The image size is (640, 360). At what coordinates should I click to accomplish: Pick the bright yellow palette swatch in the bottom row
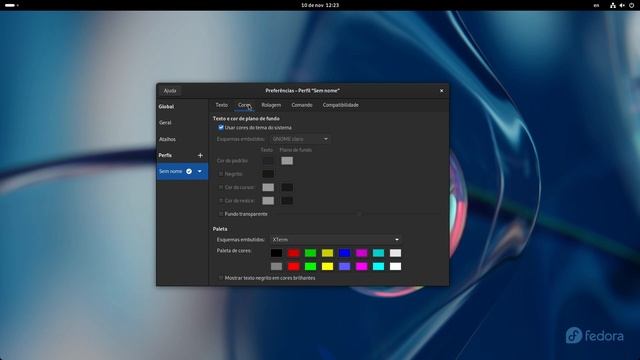tap(327, 267)
